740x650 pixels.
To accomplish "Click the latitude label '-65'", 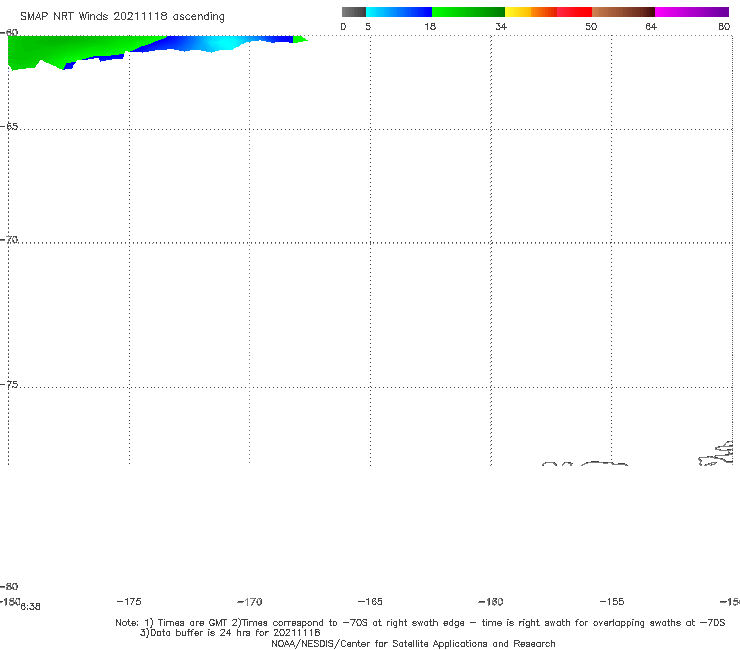I will coord(9,127).
